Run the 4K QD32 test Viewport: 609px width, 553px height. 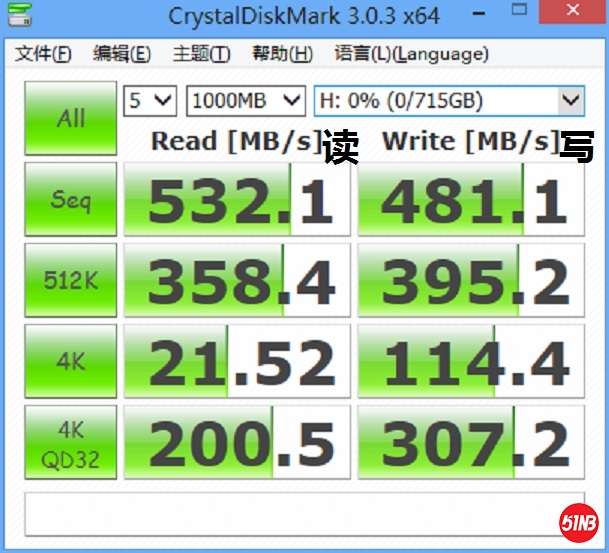coord(70,443)
